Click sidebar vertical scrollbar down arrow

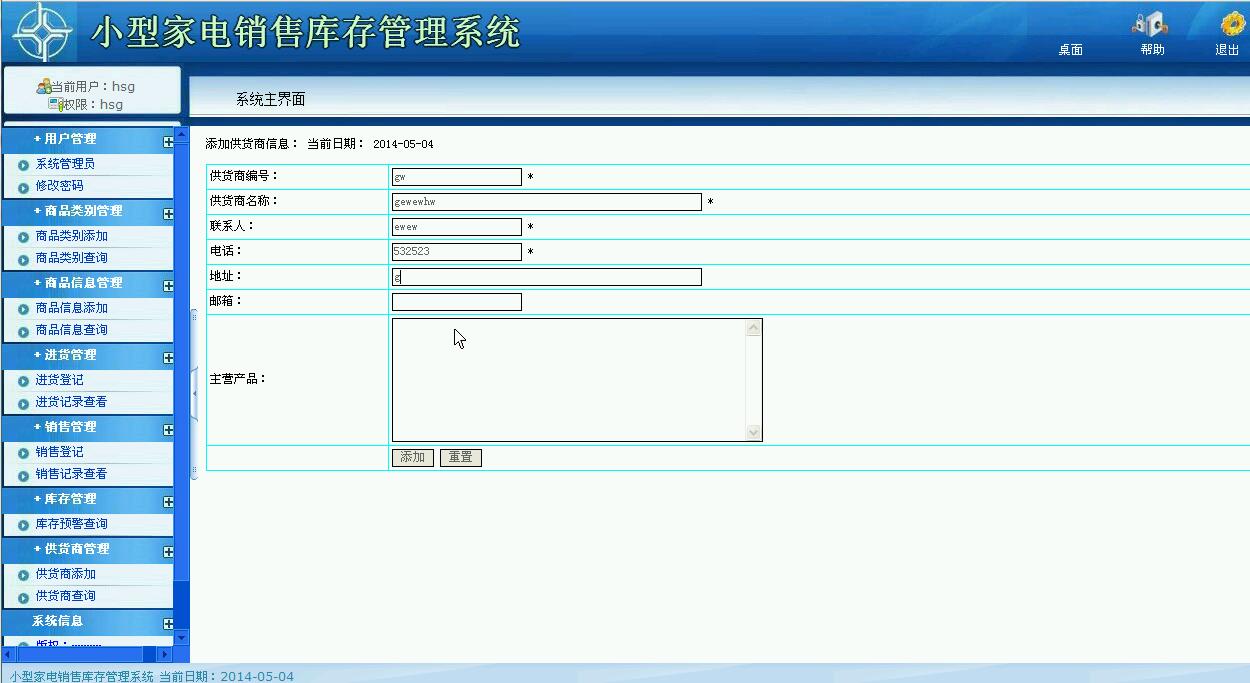181,637
